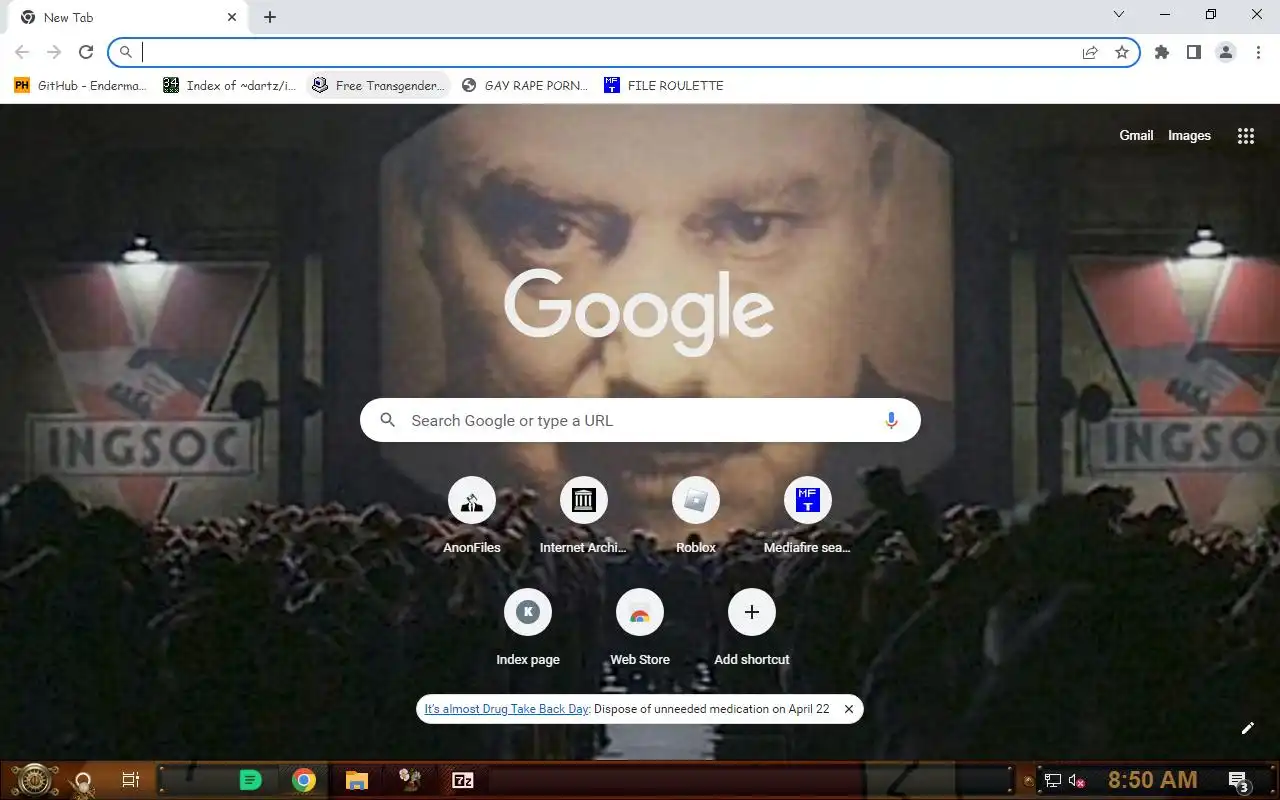This screenshot has height=800, width=1280.
Task: Open taskbar search magnifier
Action: tap(84, 781)
